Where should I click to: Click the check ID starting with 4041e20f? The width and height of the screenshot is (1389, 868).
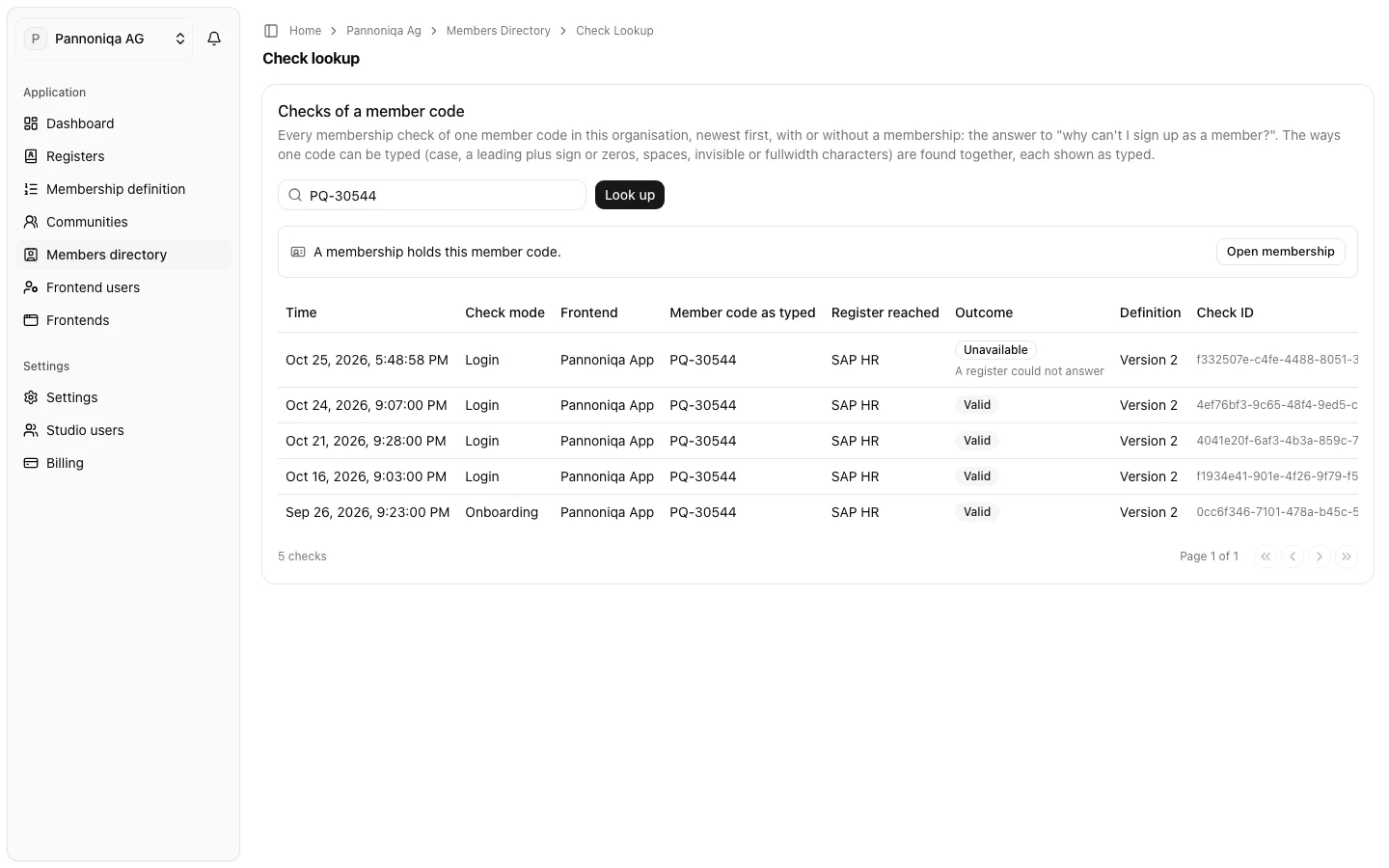pyautogui.click(x=1277, y=441)
